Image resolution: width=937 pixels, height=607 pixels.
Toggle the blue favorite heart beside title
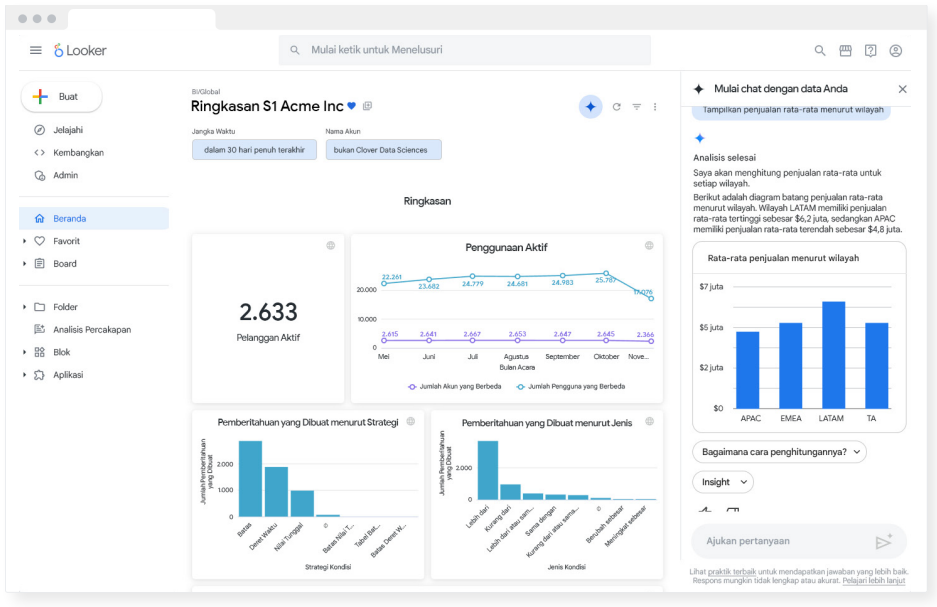point(351,106)
